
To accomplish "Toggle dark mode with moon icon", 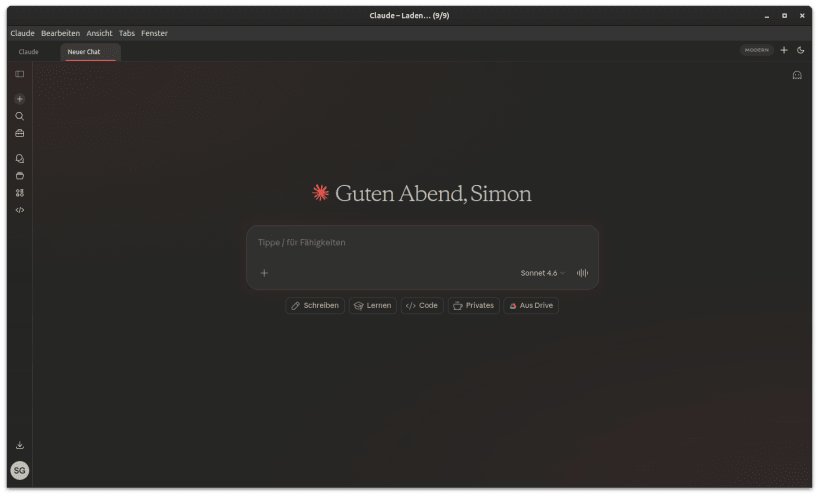I will (x=800, y=50).
